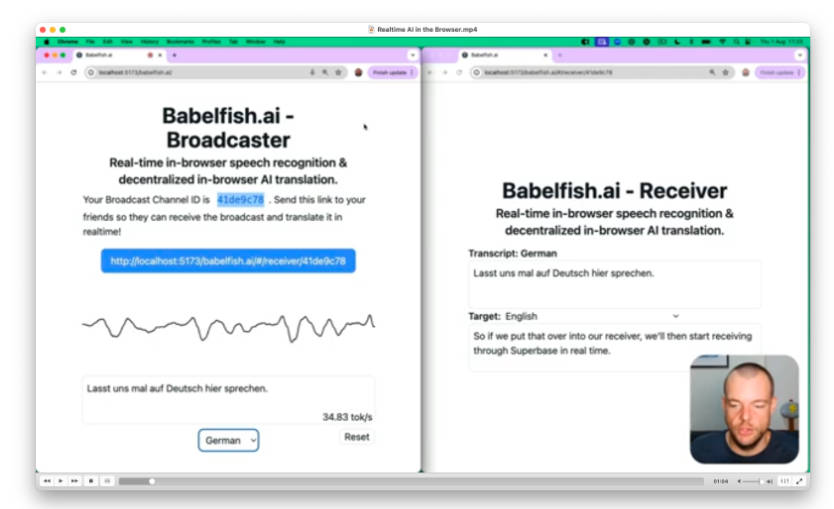834x509 pixels.
Task: Select the Babelfish.ai tab in Receiver window
Action: point(504,55)
